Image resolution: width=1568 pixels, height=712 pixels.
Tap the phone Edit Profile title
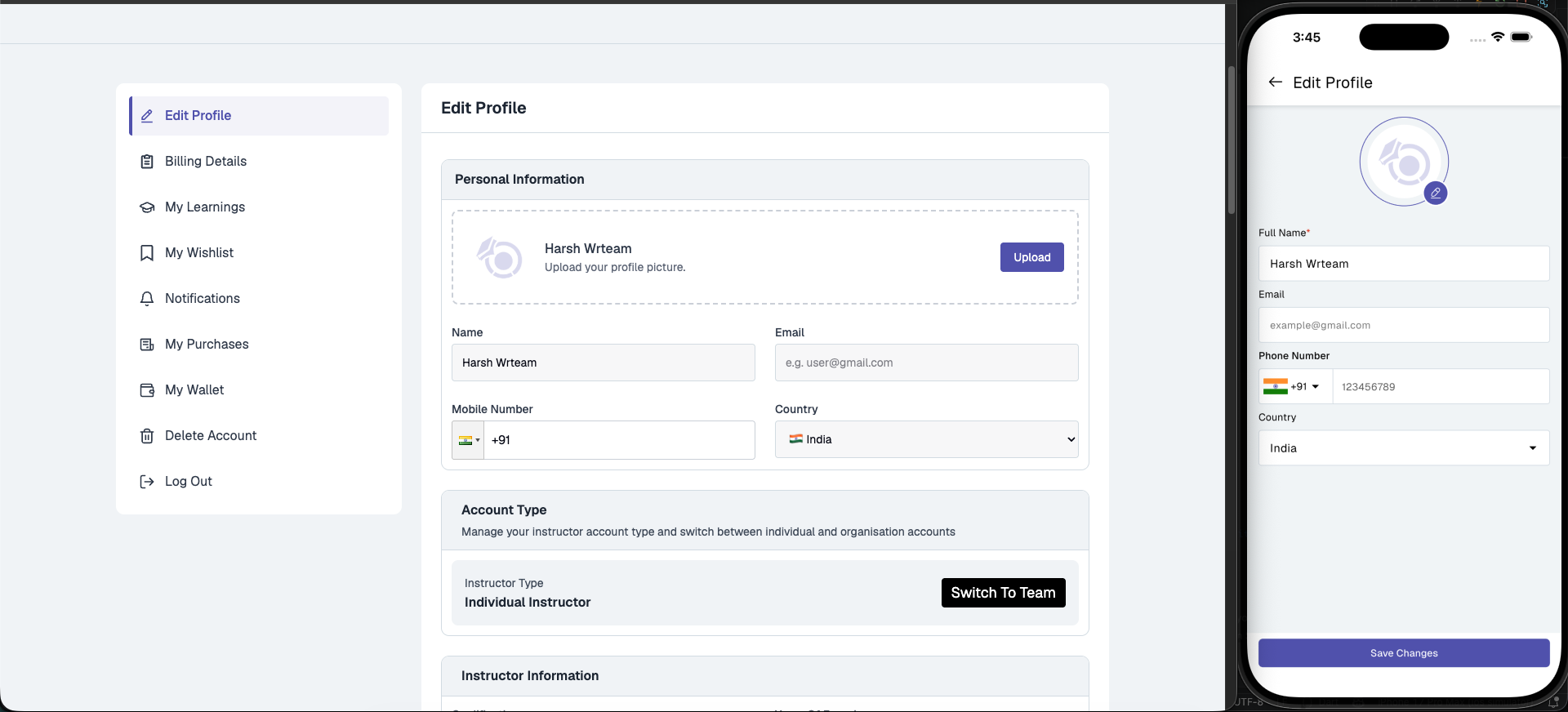tap(1333, 82)
